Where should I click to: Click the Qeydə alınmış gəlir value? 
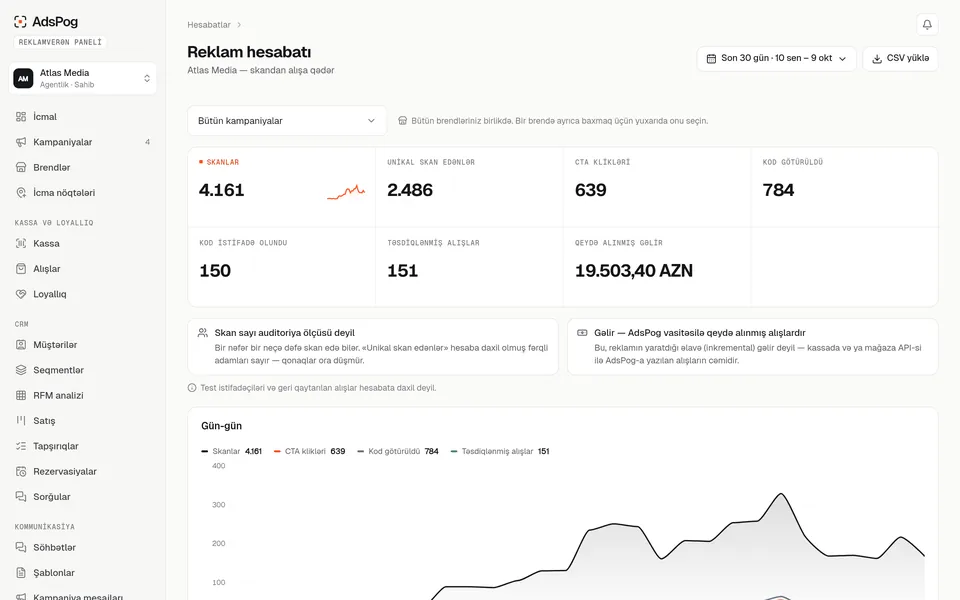coord(634,271)
